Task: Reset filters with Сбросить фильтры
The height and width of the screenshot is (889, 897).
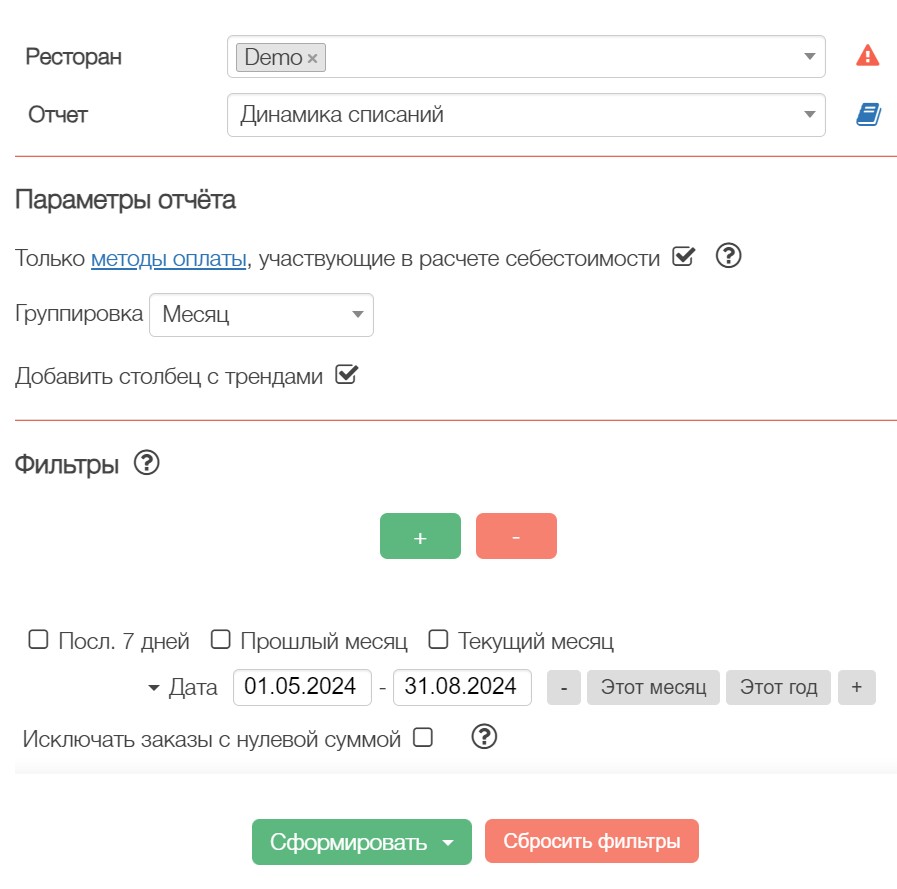Action: click(x=591, y=842)
